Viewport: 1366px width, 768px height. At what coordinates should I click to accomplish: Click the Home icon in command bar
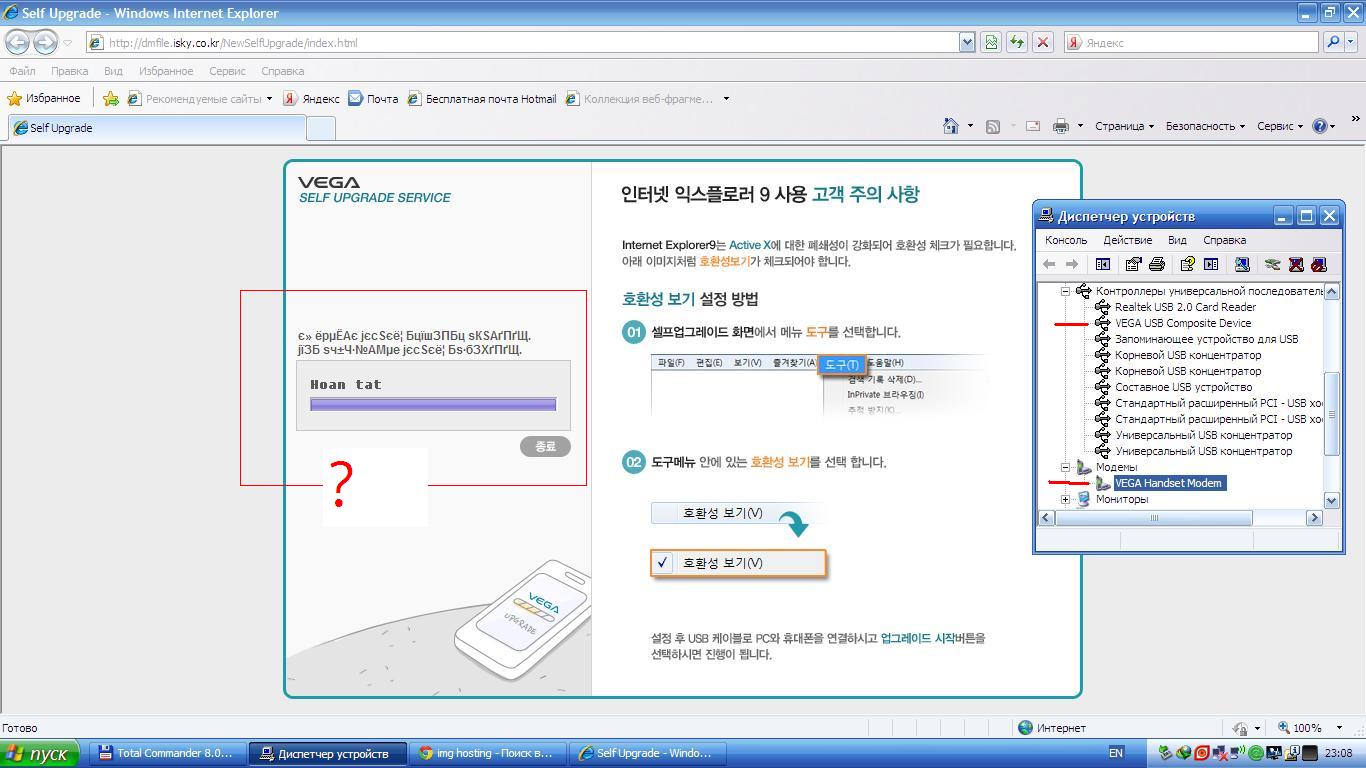click(x=951, y=126)
